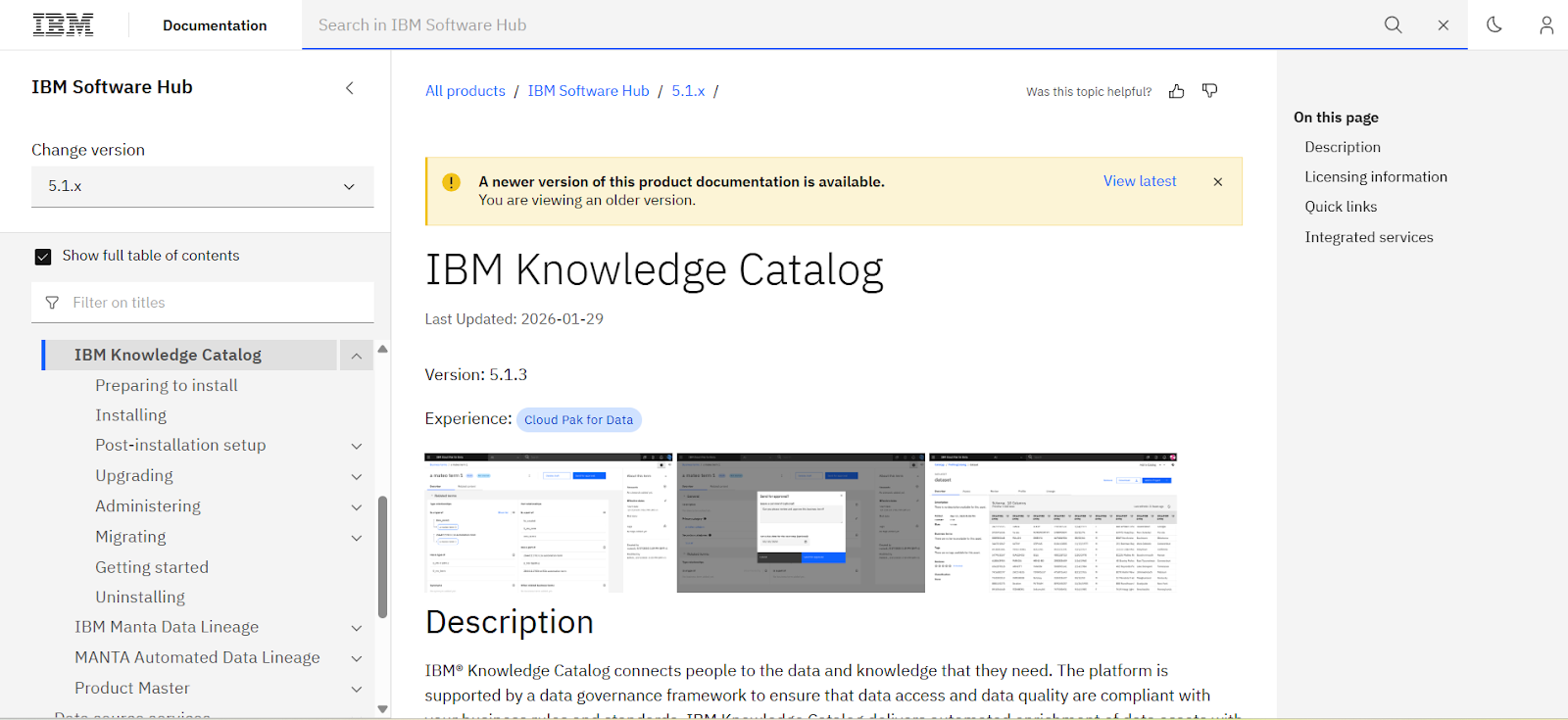Click the thumbs down icon
This screenshot has height=720, width=1568.
tap(1210, 91)
